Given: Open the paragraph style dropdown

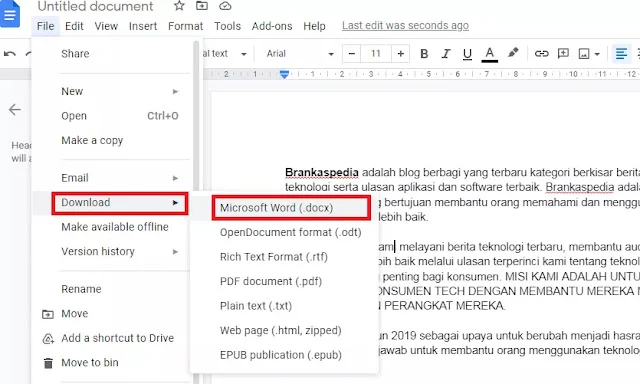Looking at the screenshot, I should pyautogui.click(x=225, y=53).
